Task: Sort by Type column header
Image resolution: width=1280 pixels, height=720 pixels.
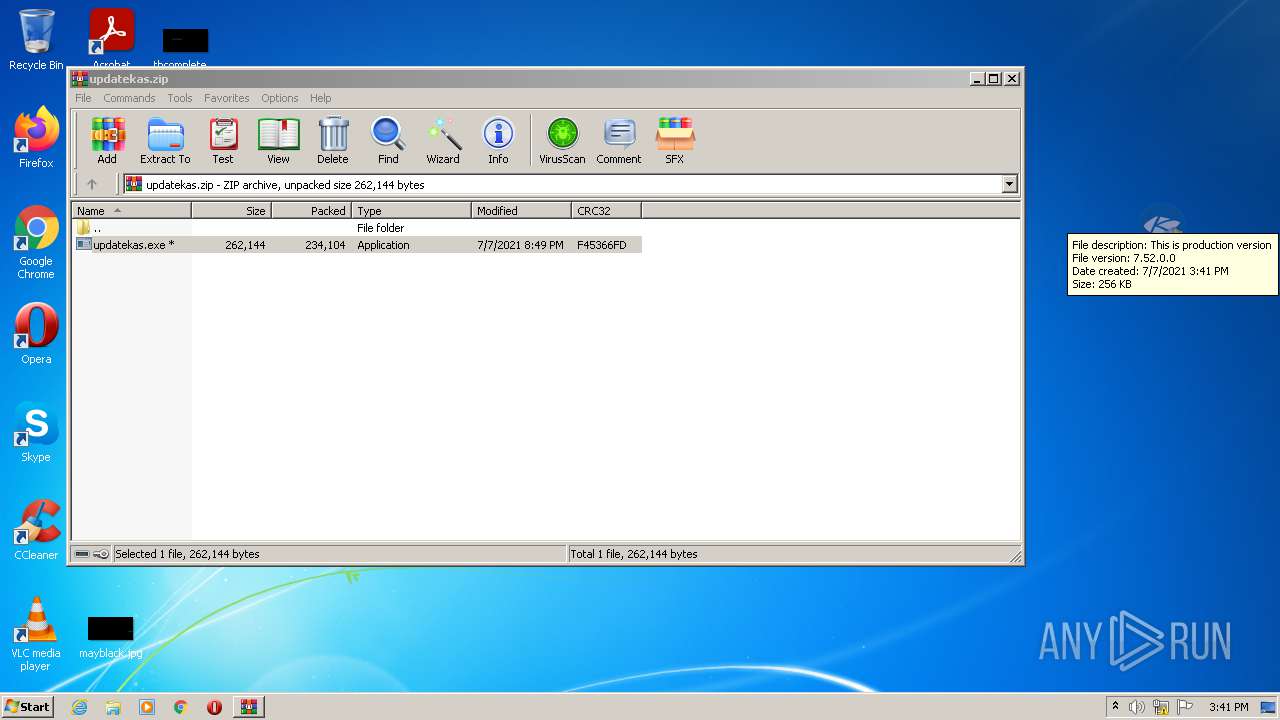Action: point(411,211)
